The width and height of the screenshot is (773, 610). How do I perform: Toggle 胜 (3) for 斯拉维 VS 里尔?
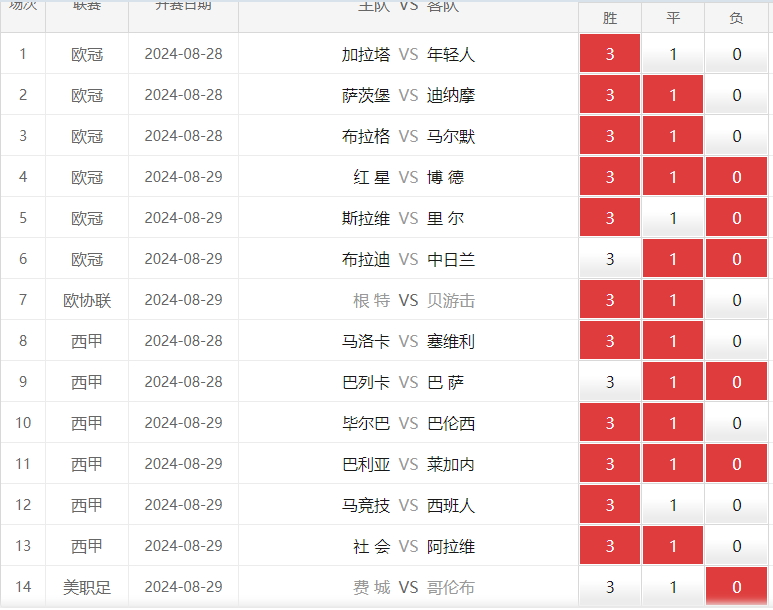coord(610,217)
